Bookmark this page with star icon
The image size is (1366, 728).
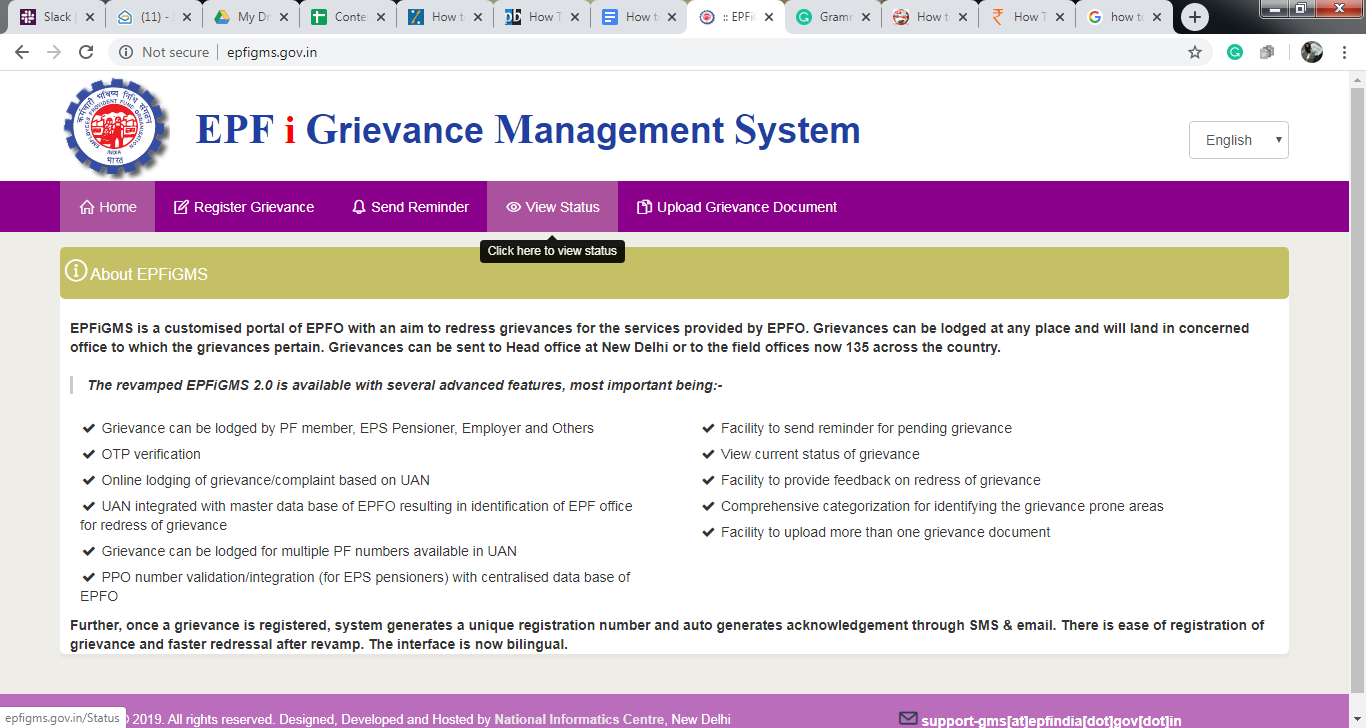pos(1195,52)
